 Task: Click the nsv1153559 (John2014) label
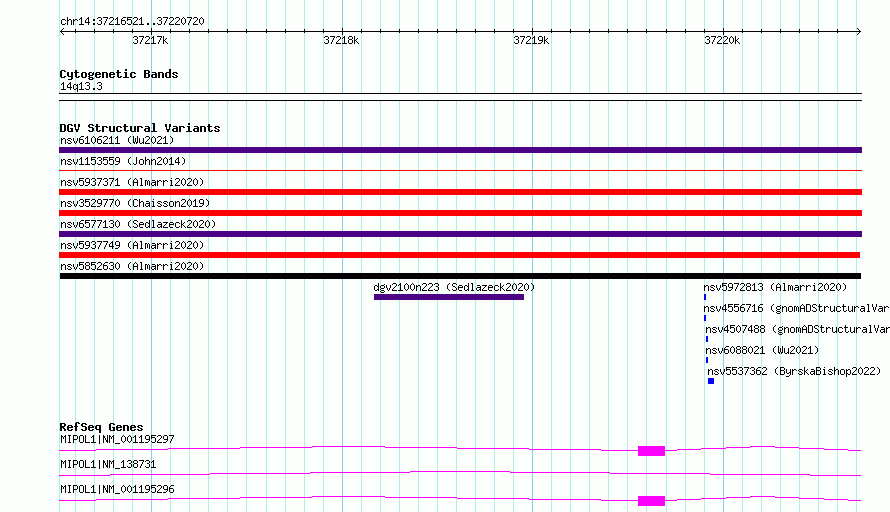point(123,161)
